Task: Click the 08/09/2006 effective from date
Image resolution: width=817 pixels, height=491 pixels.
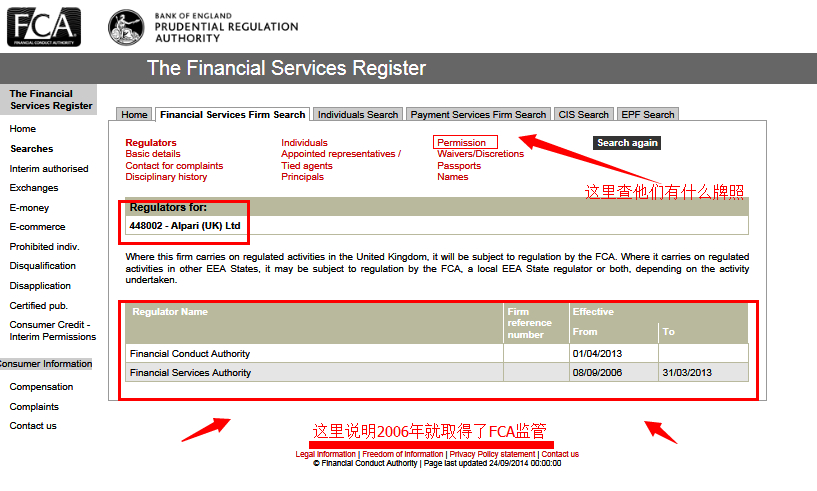Action: pyautogui.click(x=597, y=373)
